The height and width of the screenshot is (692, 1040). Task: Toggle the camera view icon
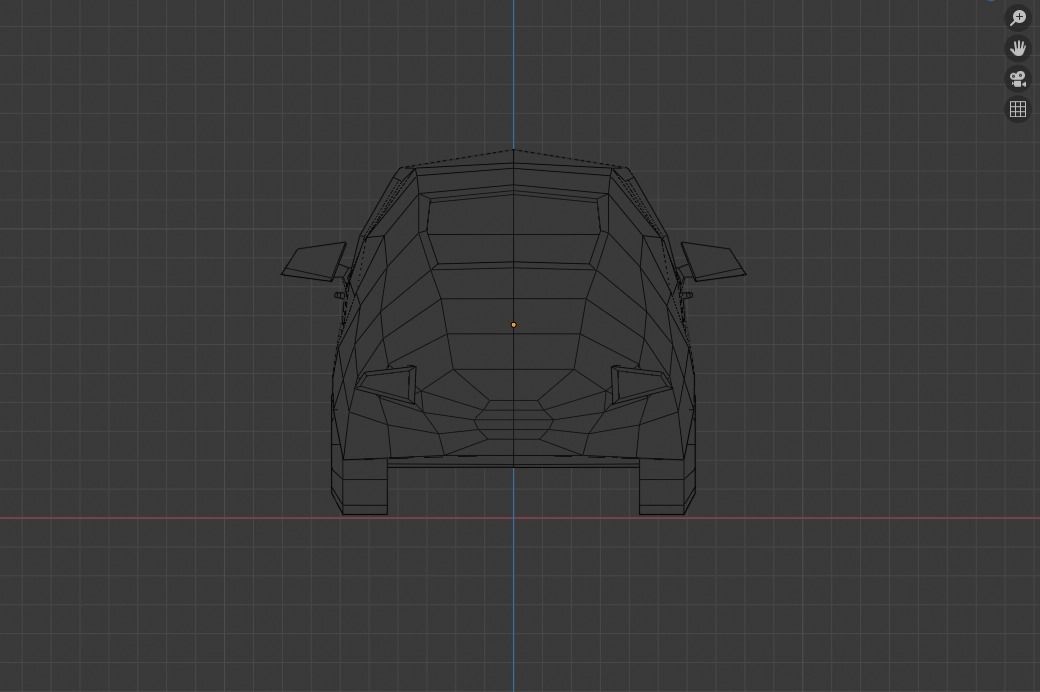coord(1017,78)
